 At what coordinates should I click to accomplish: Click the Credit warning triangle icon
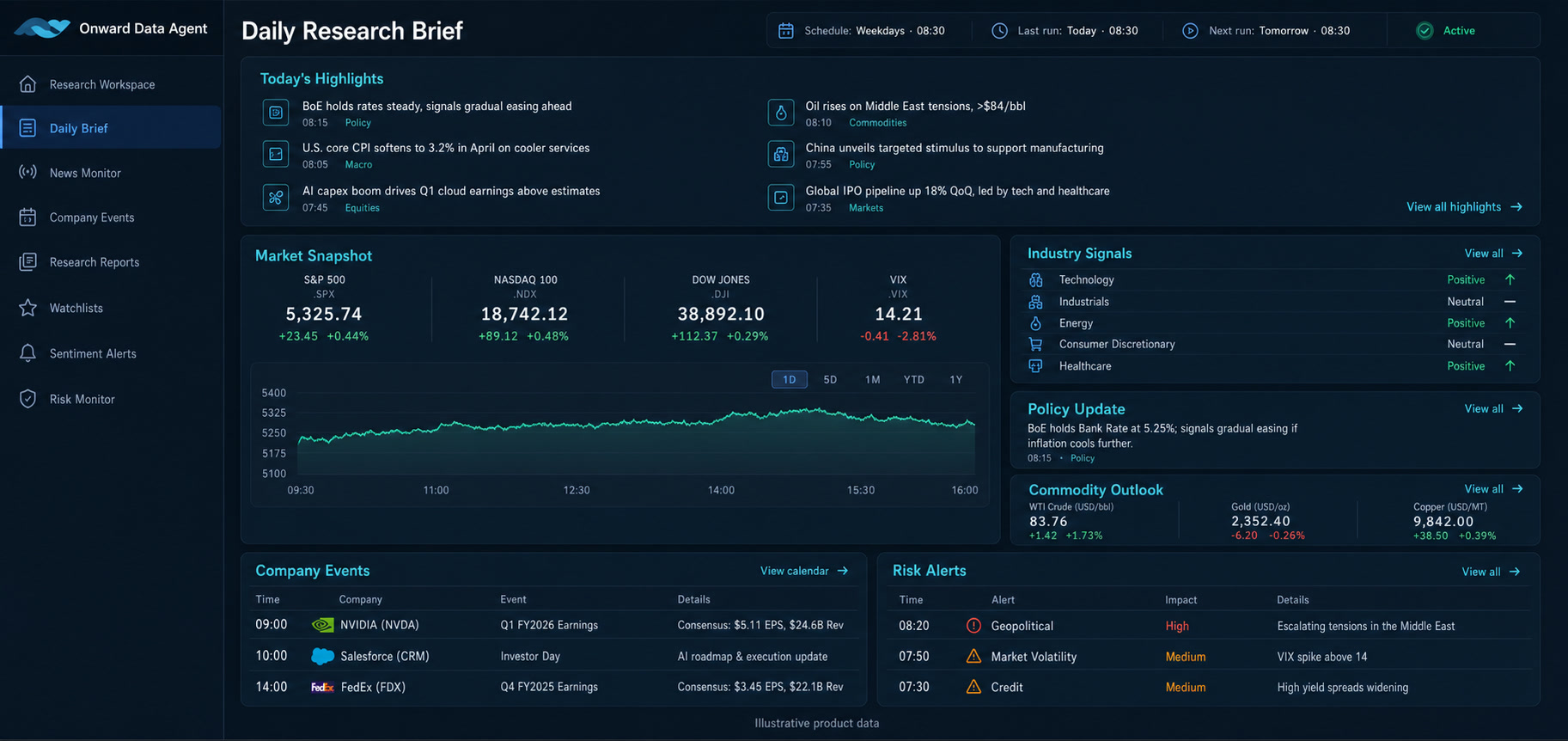[x=973, y=687]
